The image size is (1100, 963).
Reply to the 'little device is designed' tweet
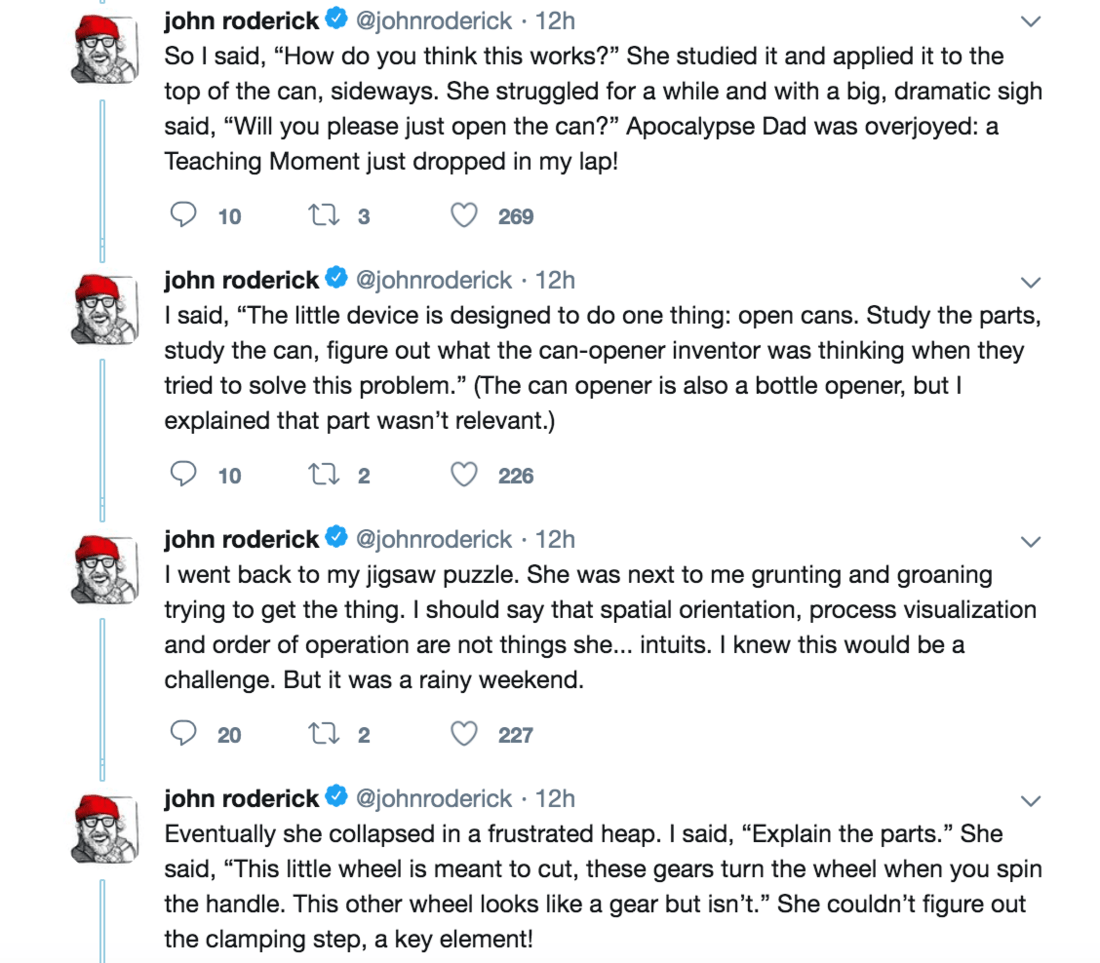tap(183, 475)
